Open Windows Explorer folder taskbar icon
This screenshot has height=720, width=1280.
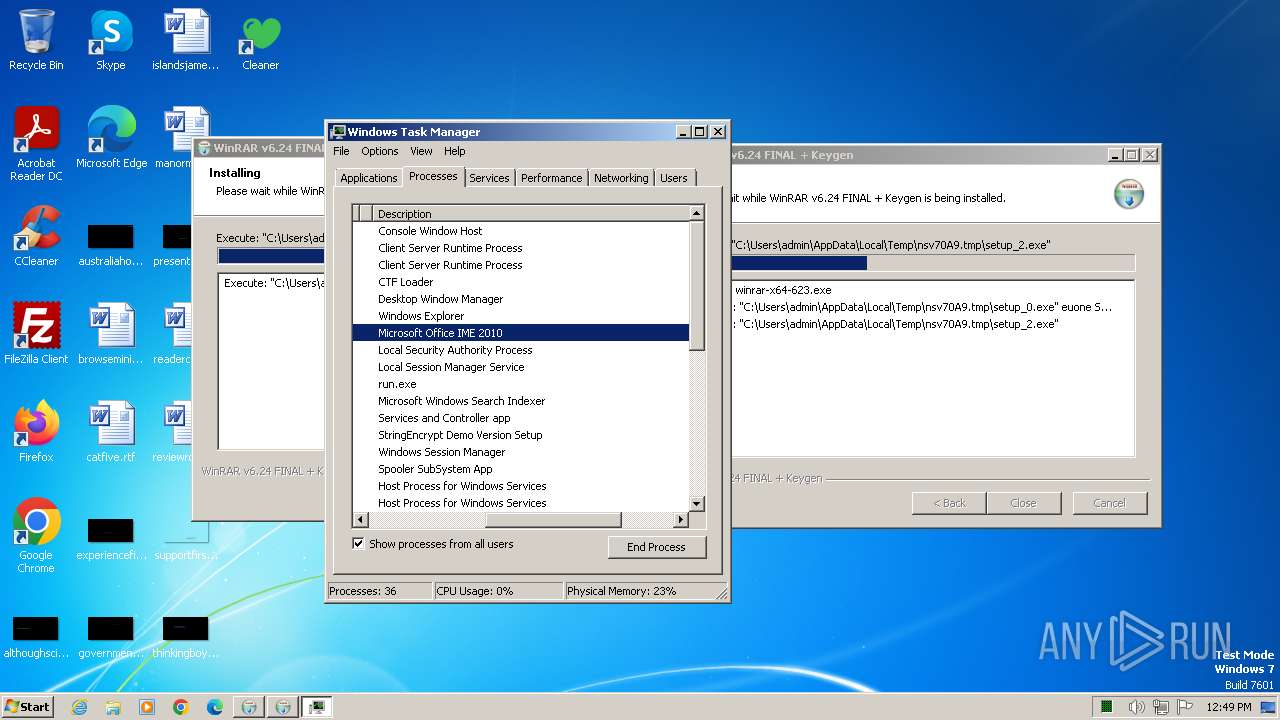point(113,707)
